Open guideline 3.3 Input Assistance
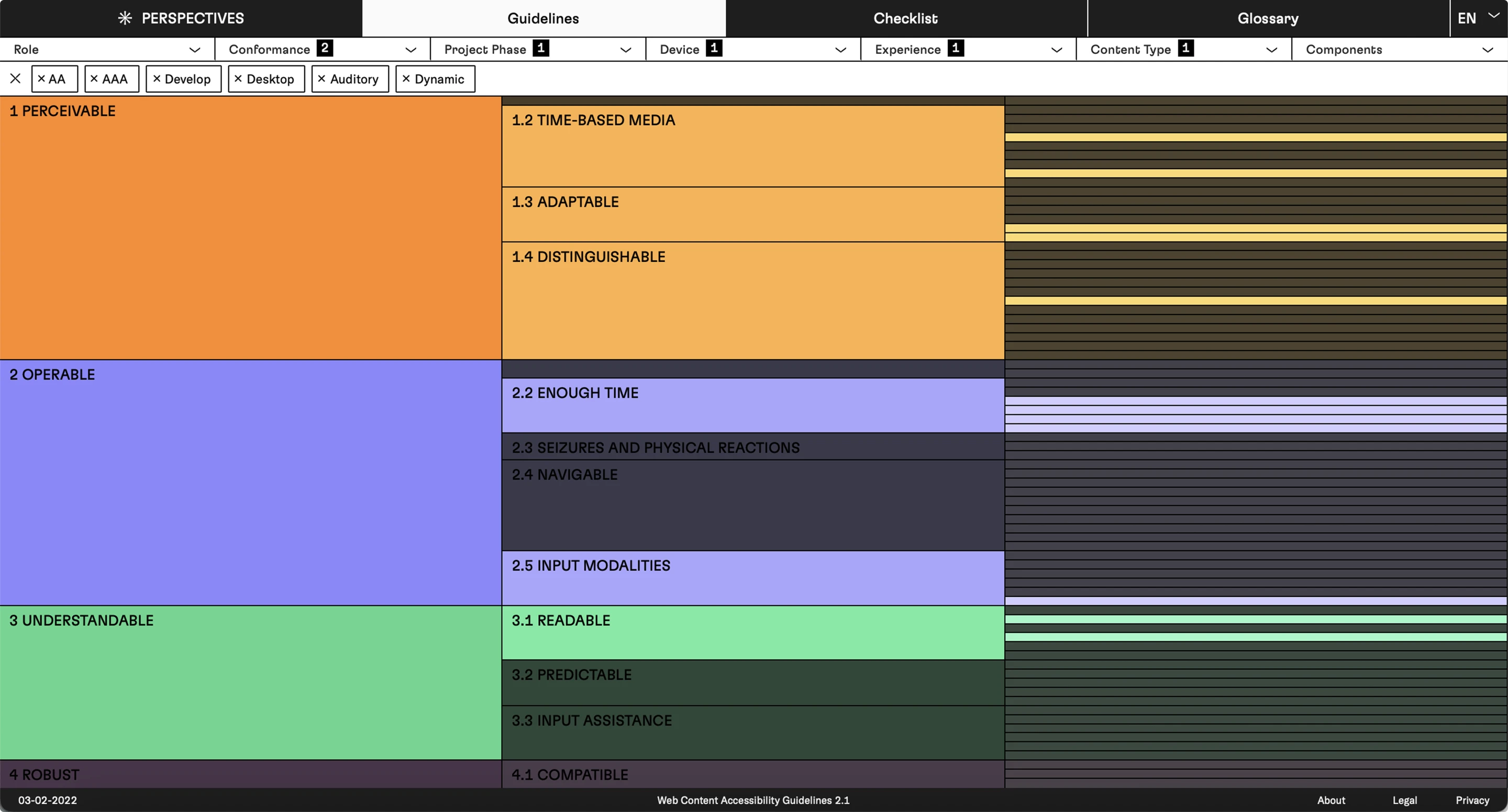The image size is (1508, 812). click(x=753, y=732)
